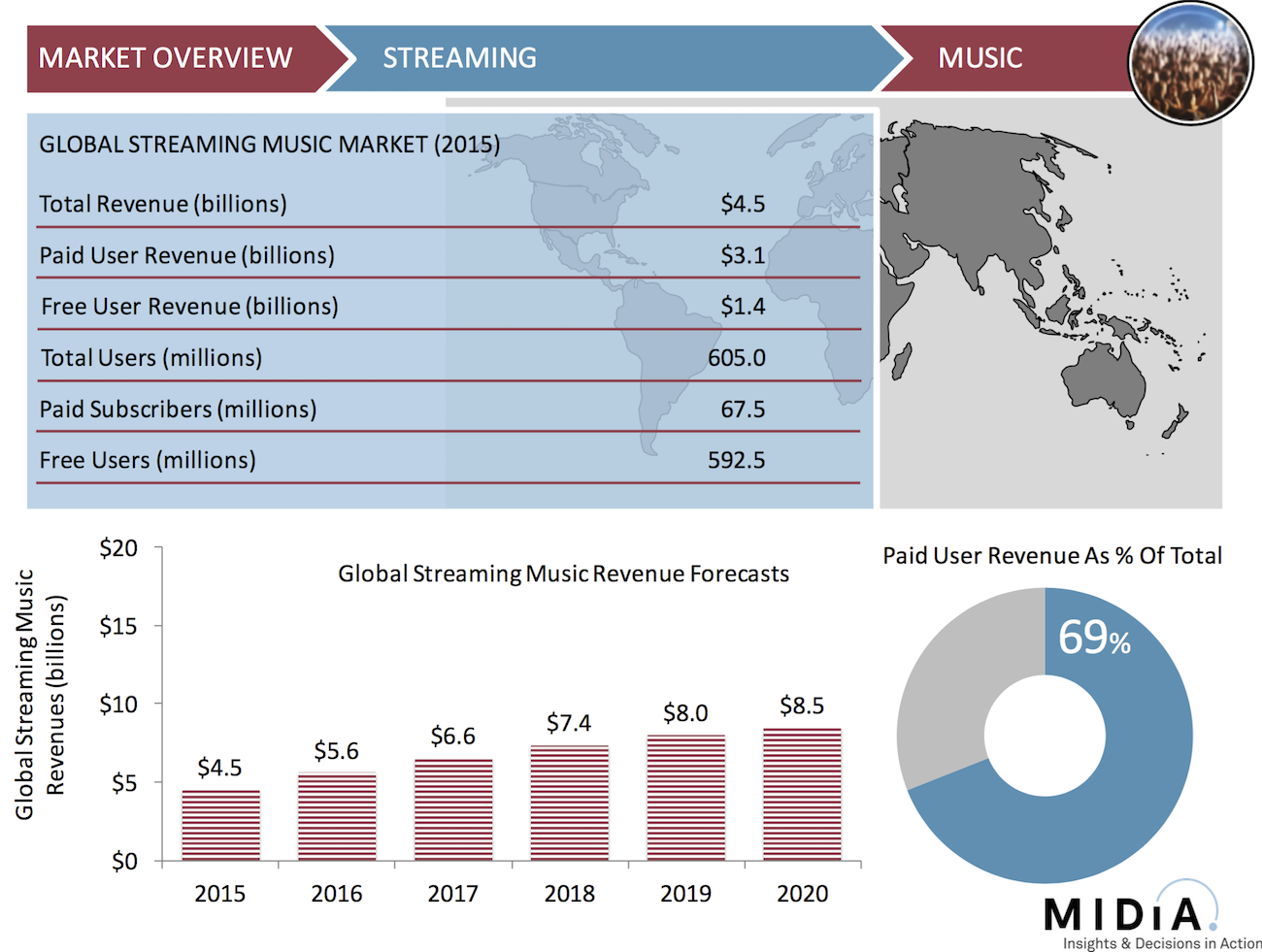Click the $6.6 bar data label
Viewport: 1262px width, 952px height.
pyautogui.click(x=452, y=737)
